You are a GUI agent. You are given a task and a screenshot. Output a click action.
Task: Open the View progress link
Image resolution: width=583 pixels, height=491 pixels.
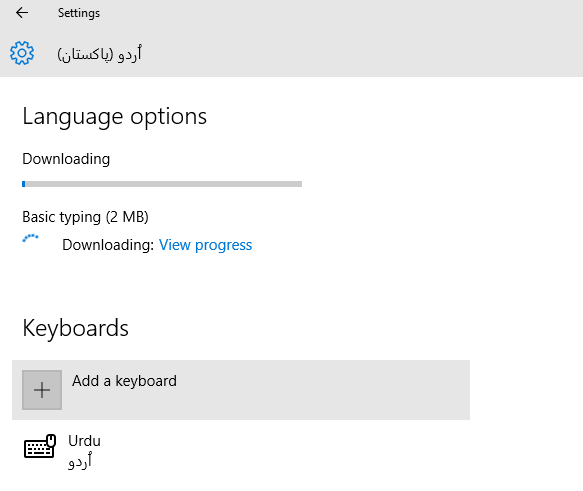pos(205,245)
